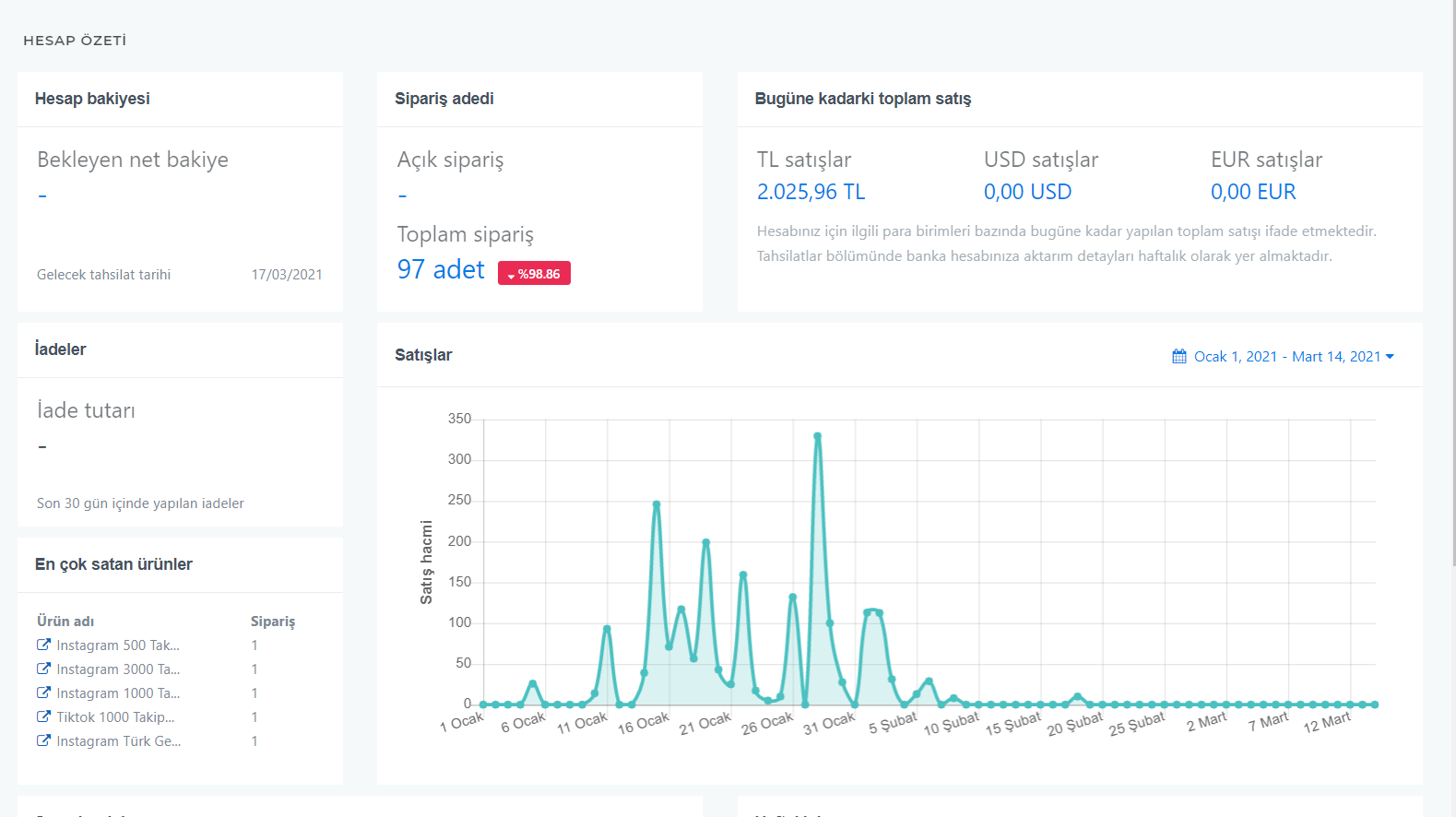Open the Tiktok 1000 Takip... product link
The width and height of the screenshot is (1456, 817).
tap(115, 716)
